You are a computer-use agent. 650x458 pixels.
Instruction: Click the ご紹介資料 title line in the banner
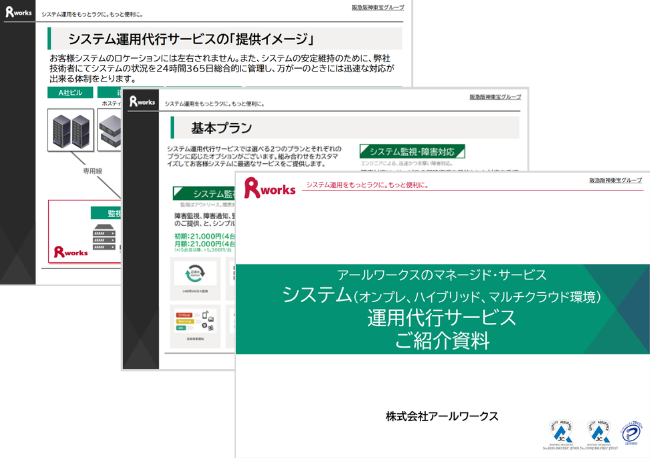[x=442, y=341]
